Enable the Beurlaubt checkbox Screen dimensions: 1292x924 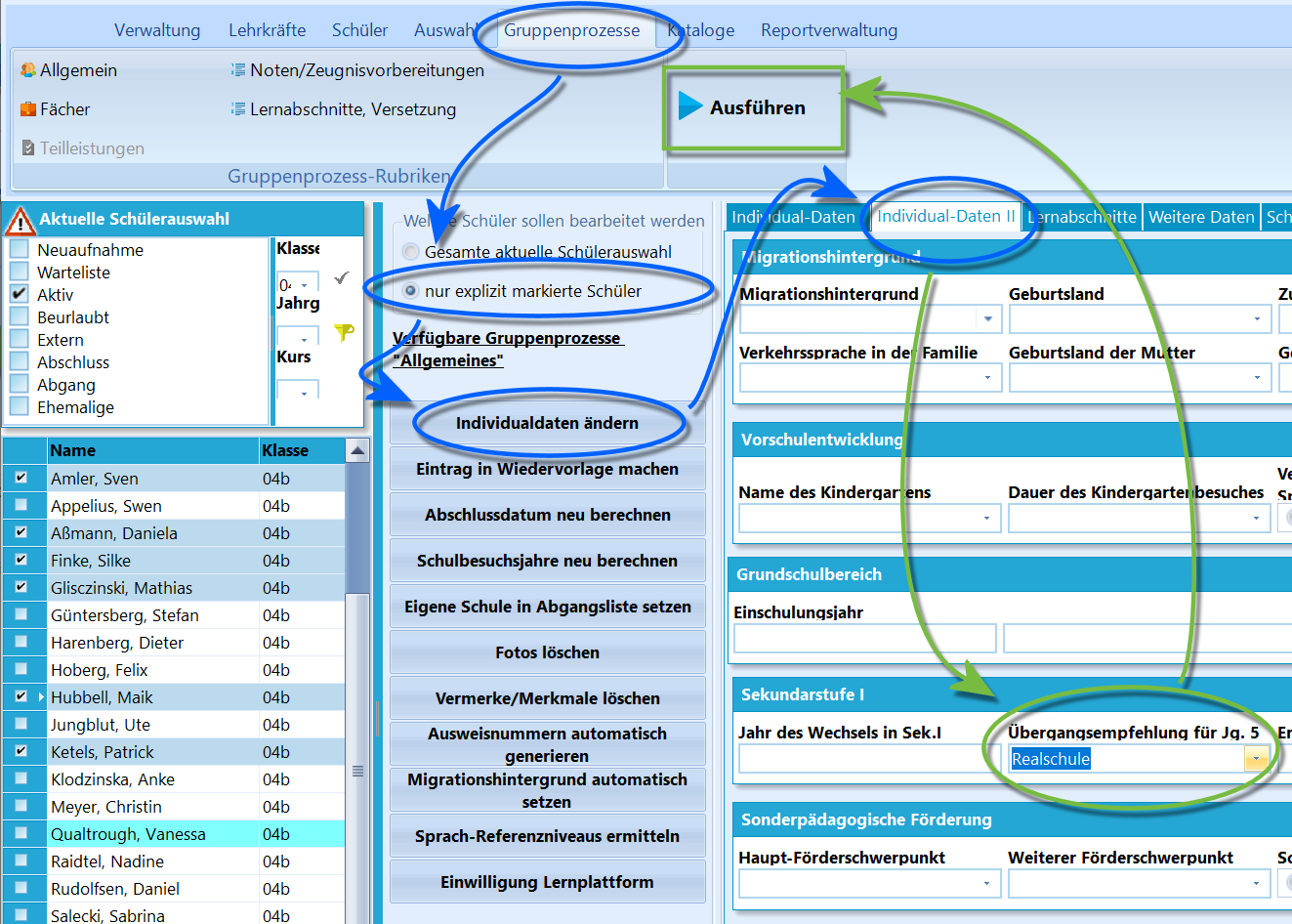(x=19, y=316)
